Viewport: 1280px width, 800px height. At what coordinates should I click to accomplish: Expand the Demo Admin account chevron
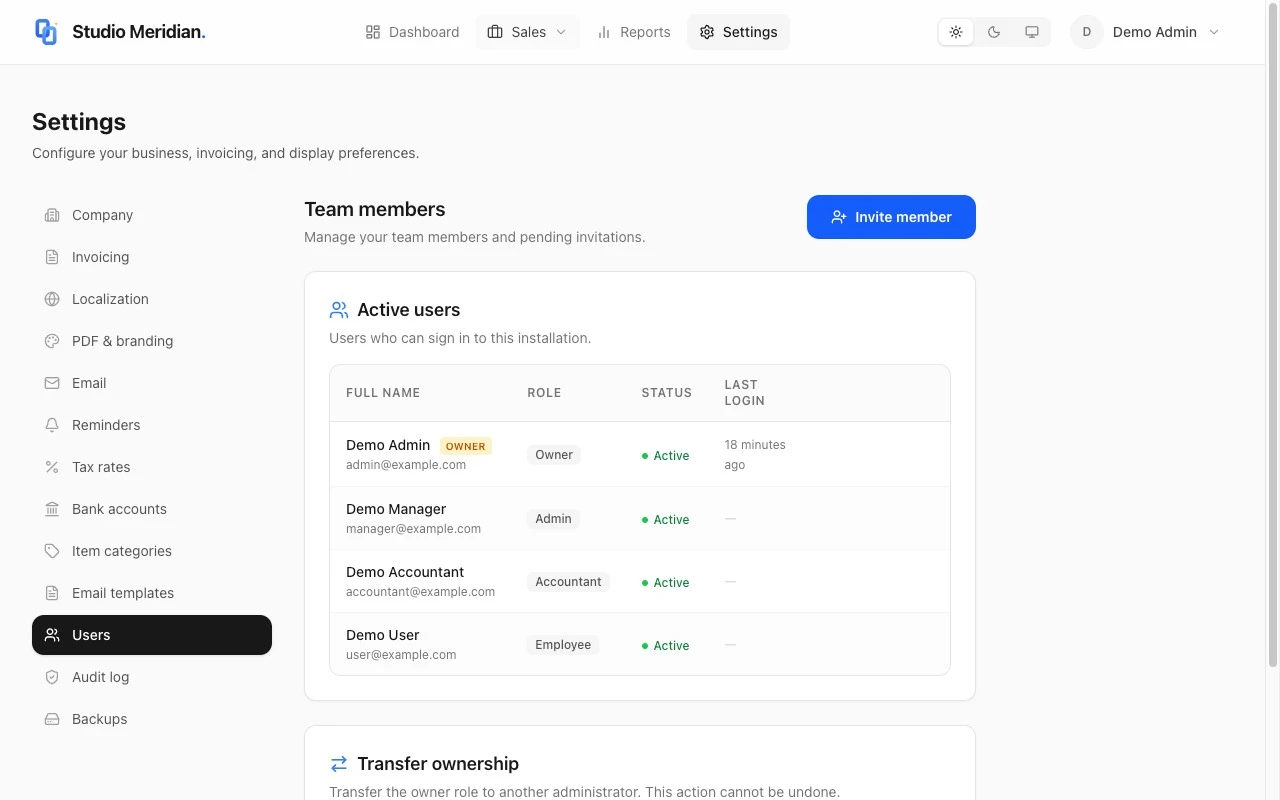(x=1214, y=32)
